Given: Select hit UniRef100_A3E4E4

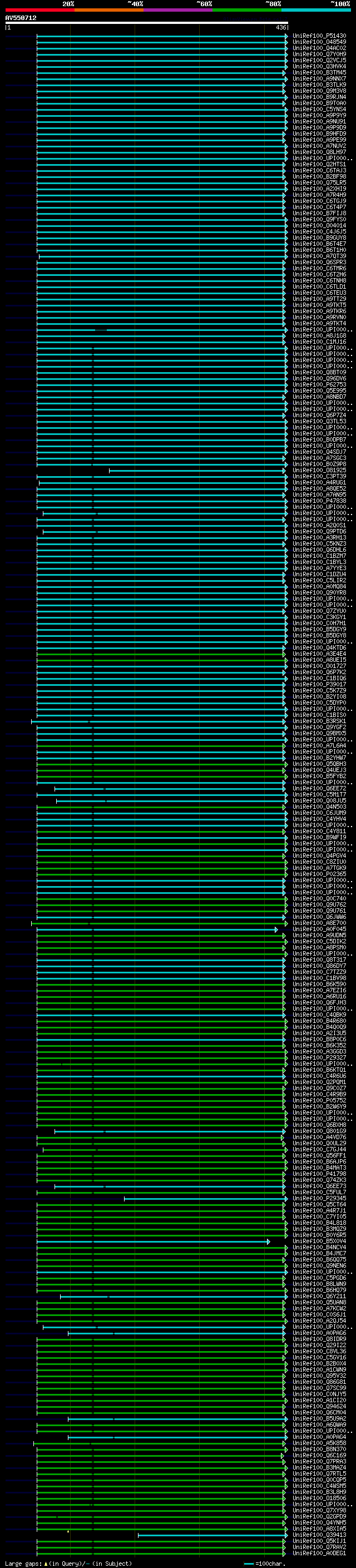Looking at the screenshot, I should (x=319, y=654).
